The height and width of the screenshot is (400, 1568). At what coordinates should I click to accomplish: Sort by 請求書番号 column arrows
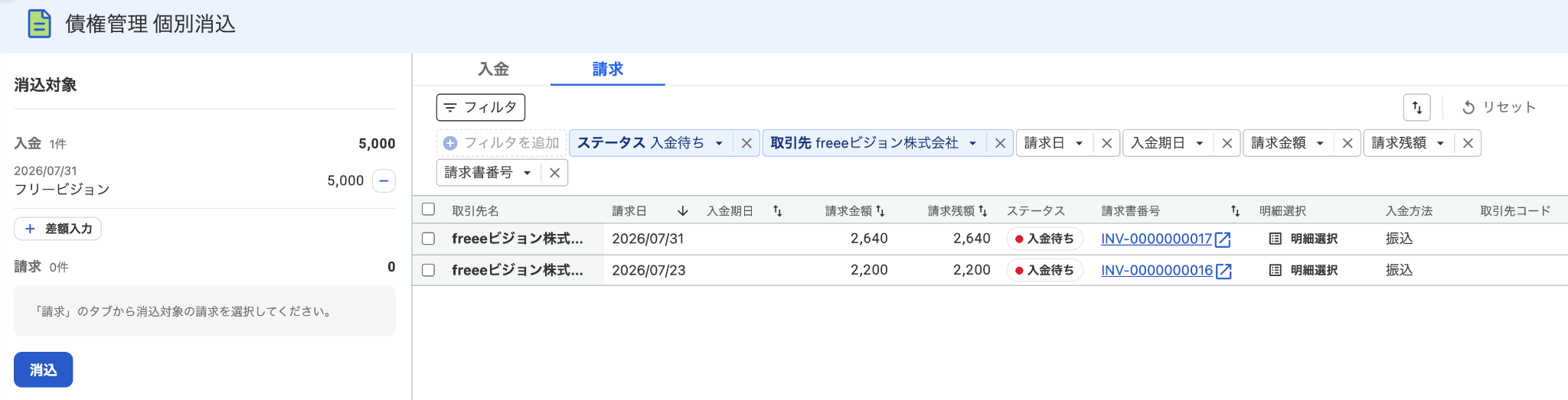[x=1235, y=211]
